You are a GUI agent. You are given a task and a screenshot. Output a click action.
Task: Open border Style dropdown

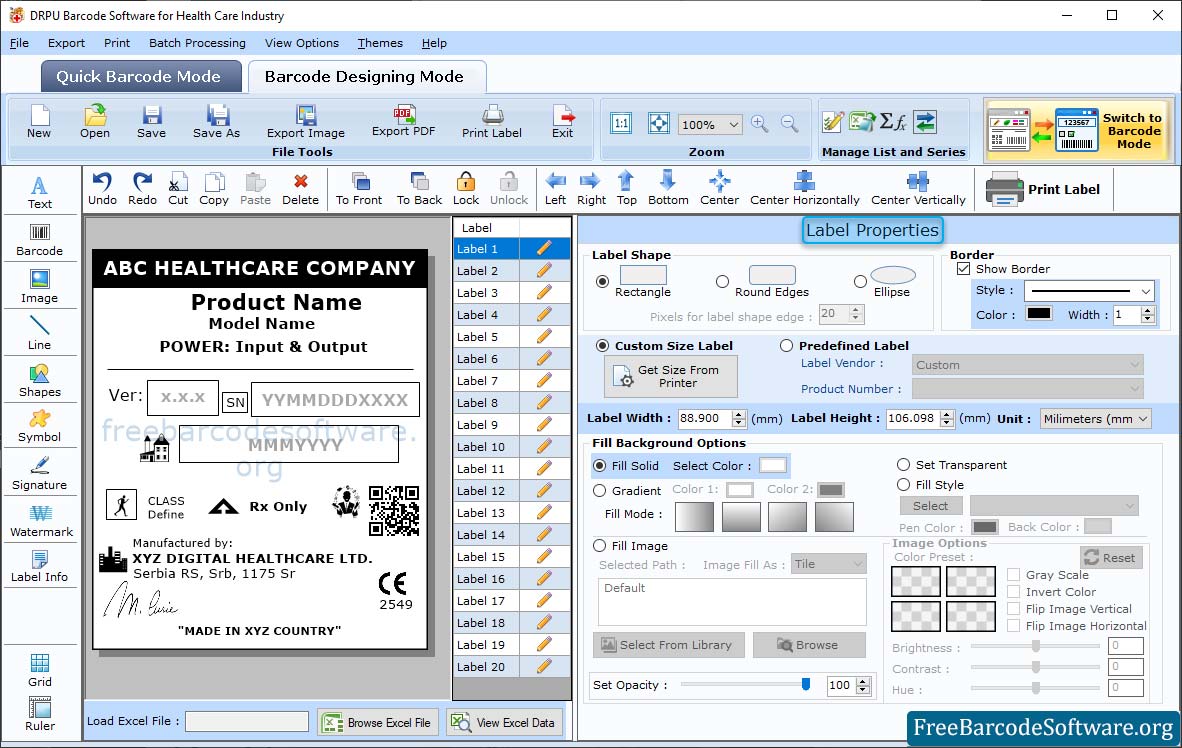[x=1146, y=291]
